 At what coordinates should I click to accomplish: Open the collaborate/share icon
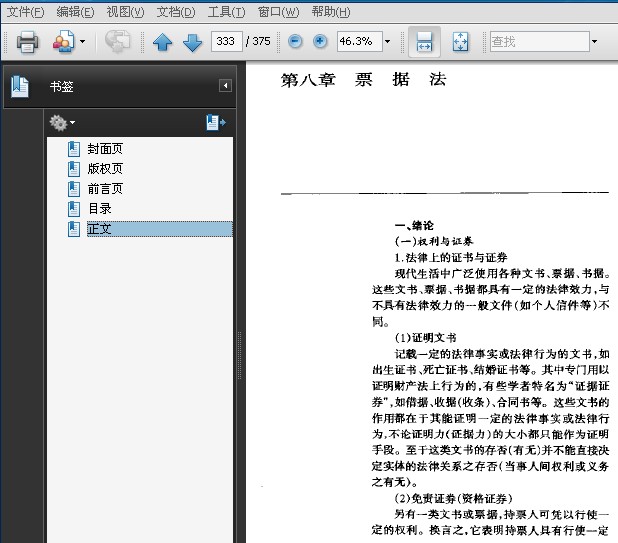click(63, 41)
